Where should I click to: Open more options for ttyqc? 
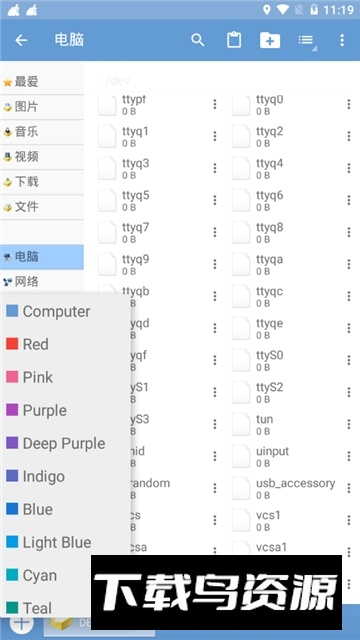pos(349,296)
